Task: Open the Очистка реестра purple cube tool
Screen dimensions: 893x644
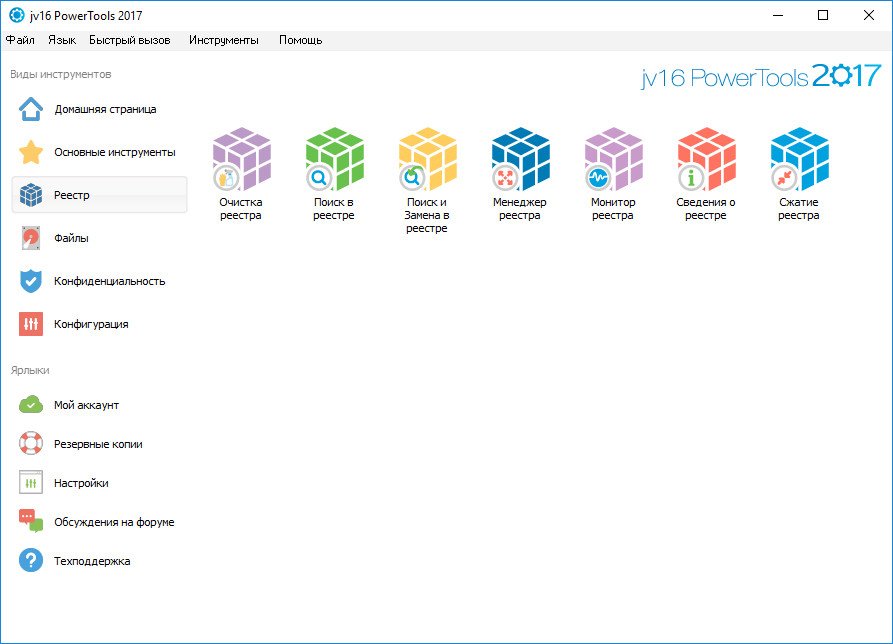Action: pos(241,159)
